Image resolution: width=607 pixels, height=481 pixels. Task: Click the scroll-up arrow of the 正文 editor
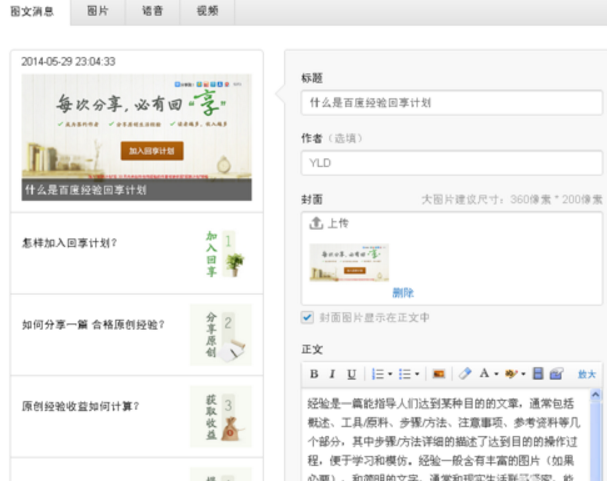pos(595,395)
